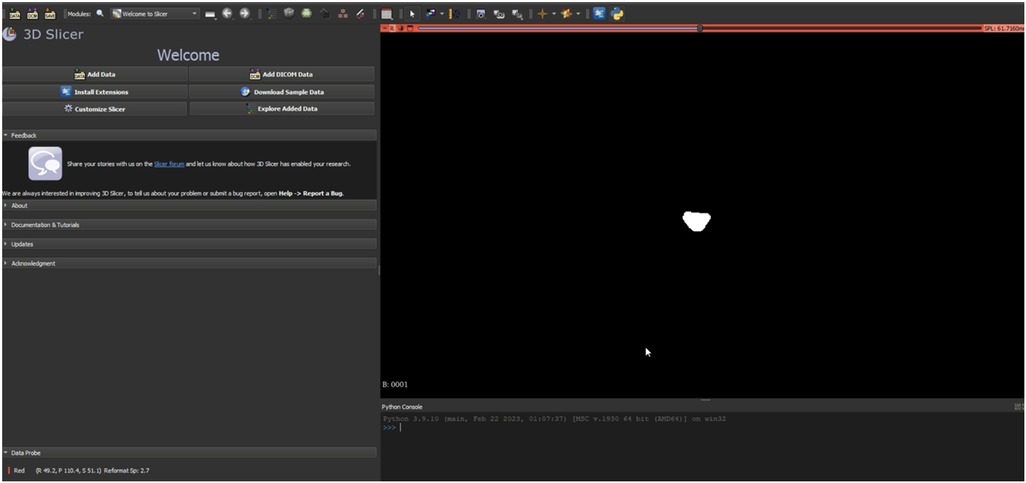
Task: Click the R label in slice controller
Action: pos(392,28)
